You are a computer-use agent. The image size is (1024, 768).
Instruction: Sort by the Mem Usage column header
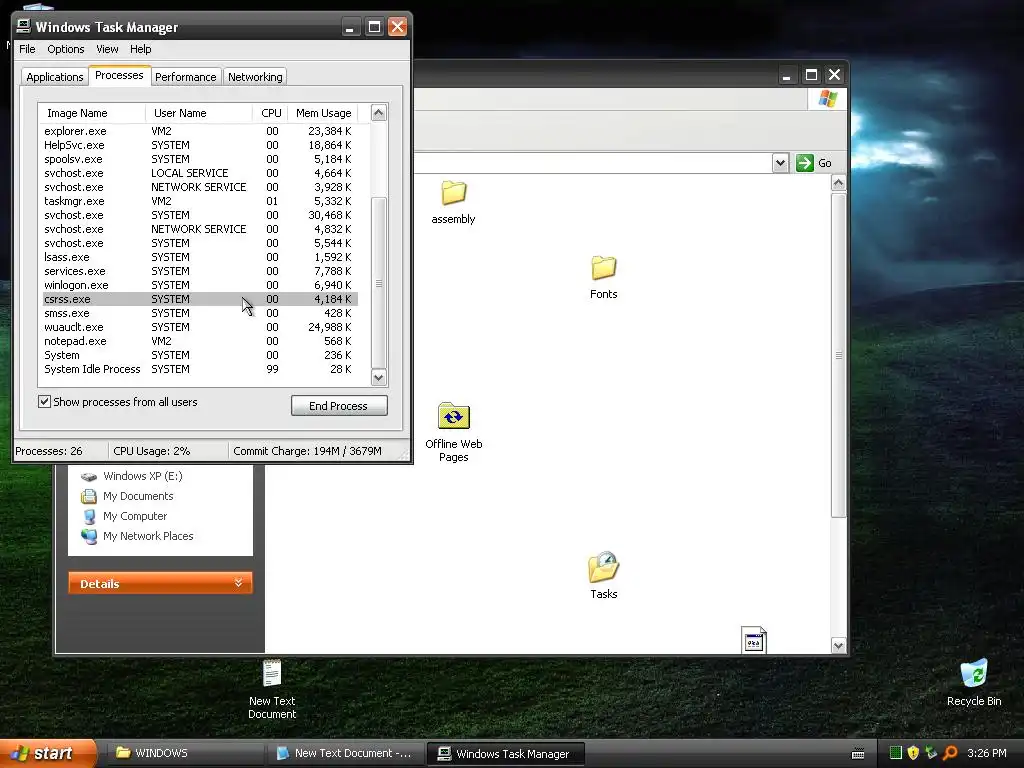tap(323, 113)
